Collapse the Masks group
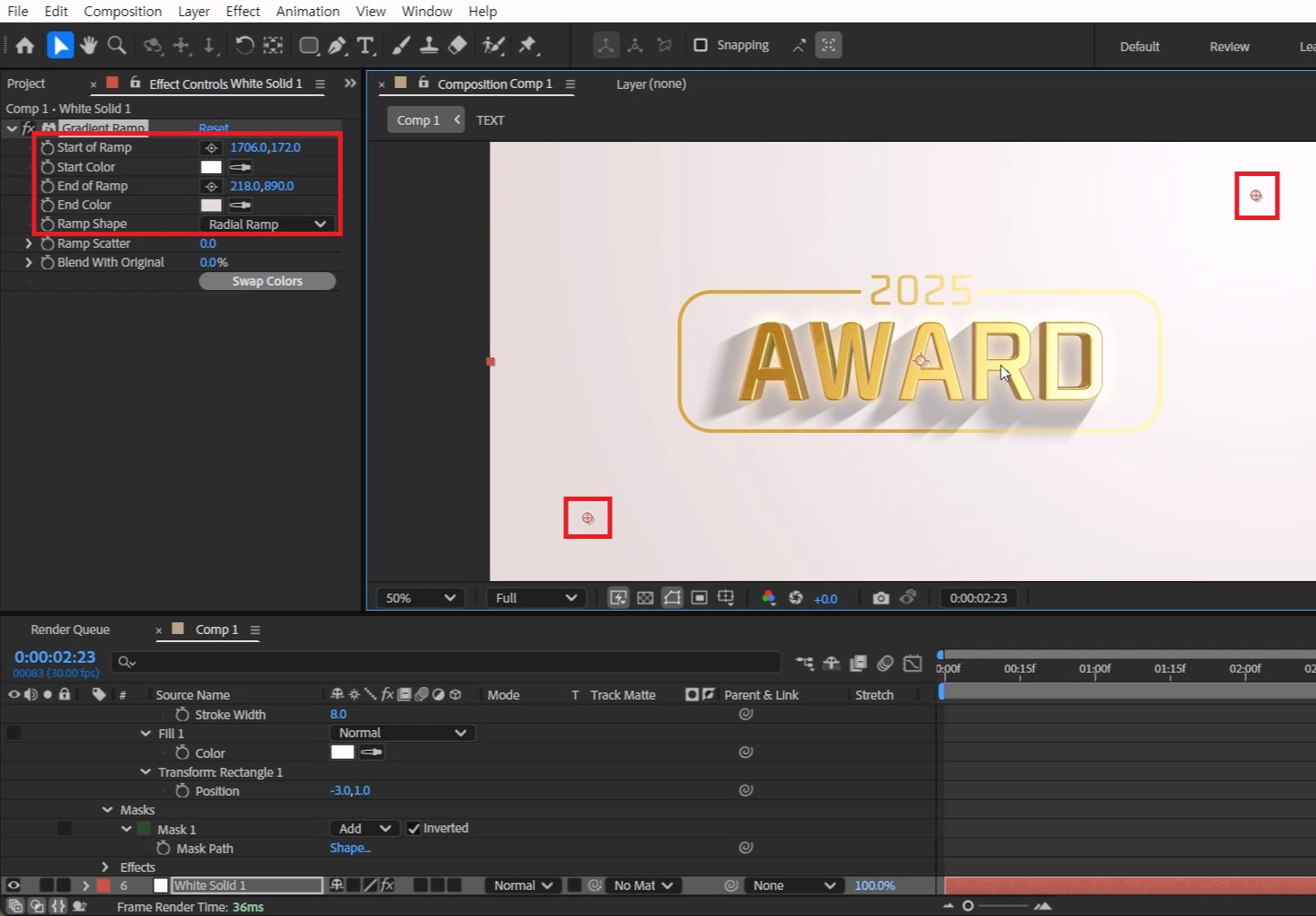The height and width of the screenshot is (916, 1316). pyautogui.click(x=107, y=810)
